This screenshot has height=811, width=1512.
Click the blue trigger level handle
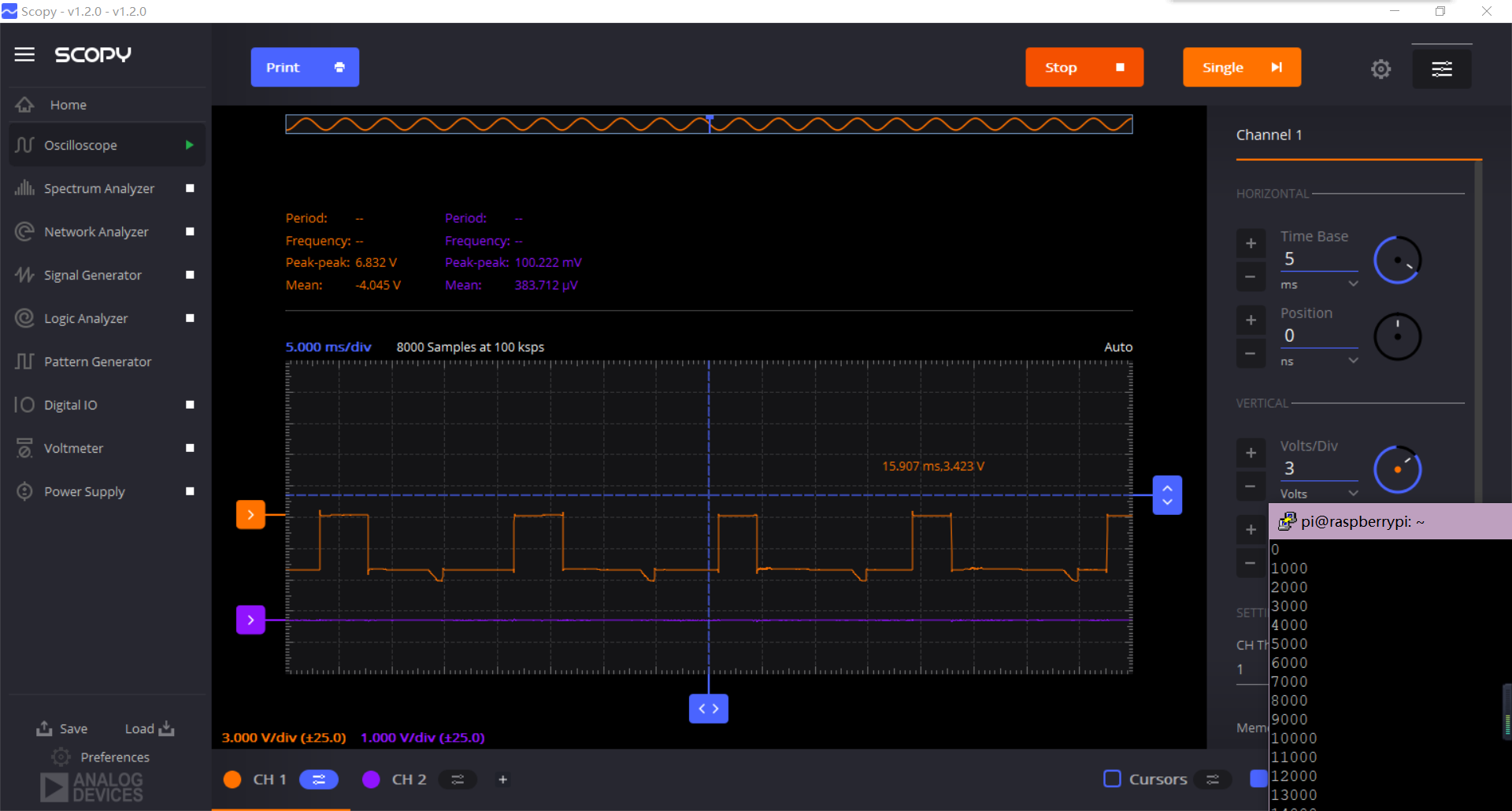pyautogui.click(x=1167, y=495)
